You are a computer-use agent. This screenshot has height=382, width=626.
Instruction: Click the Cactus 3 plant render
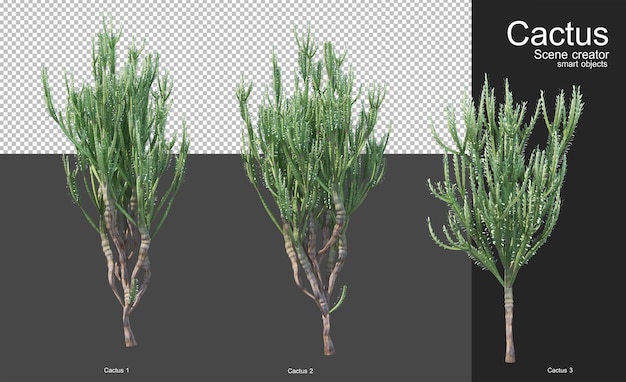coord(505,218)
